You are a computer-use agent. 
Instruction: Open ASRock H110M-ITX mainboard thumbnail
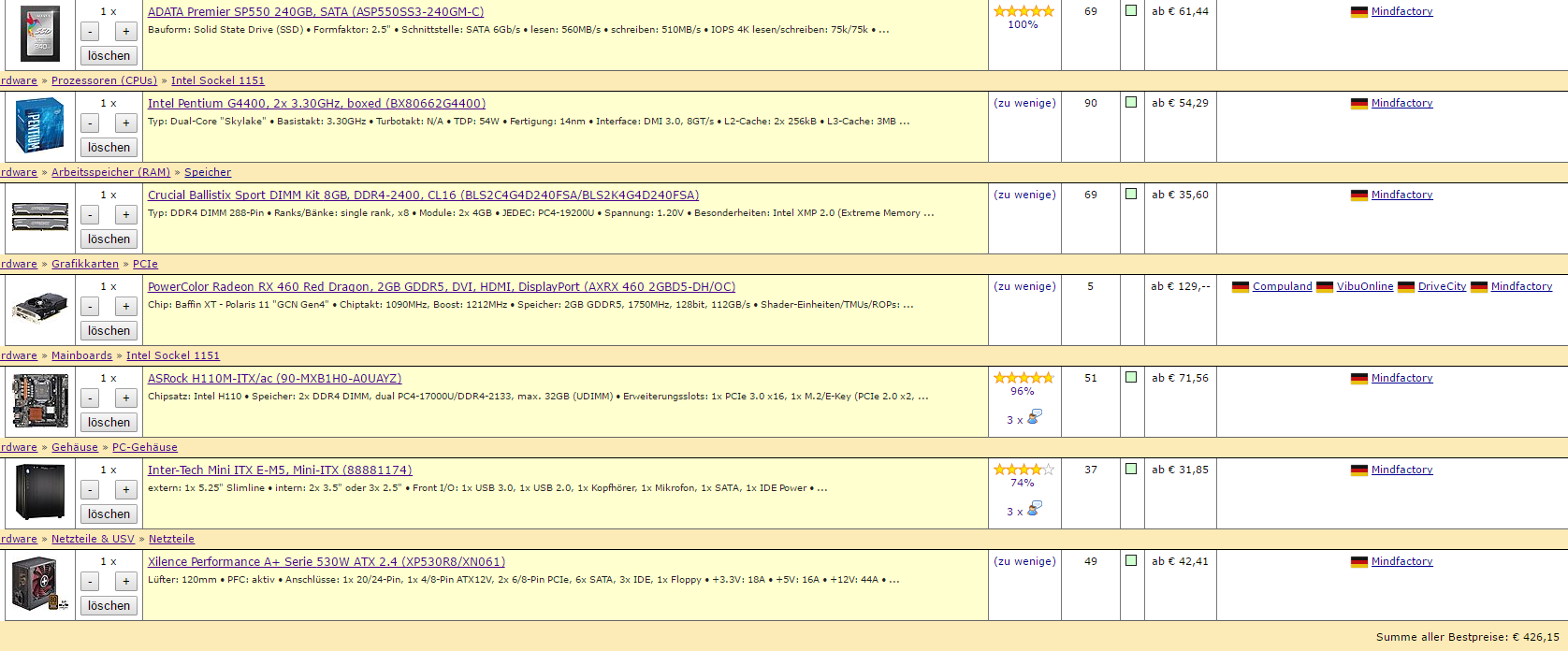40,400
